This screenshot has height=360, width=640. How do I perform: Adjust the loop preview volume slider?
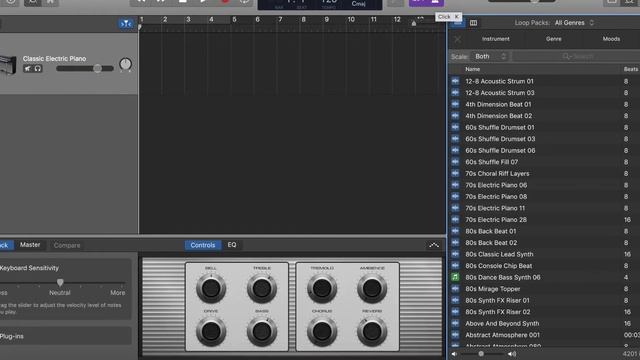click(x=482, y=354)
